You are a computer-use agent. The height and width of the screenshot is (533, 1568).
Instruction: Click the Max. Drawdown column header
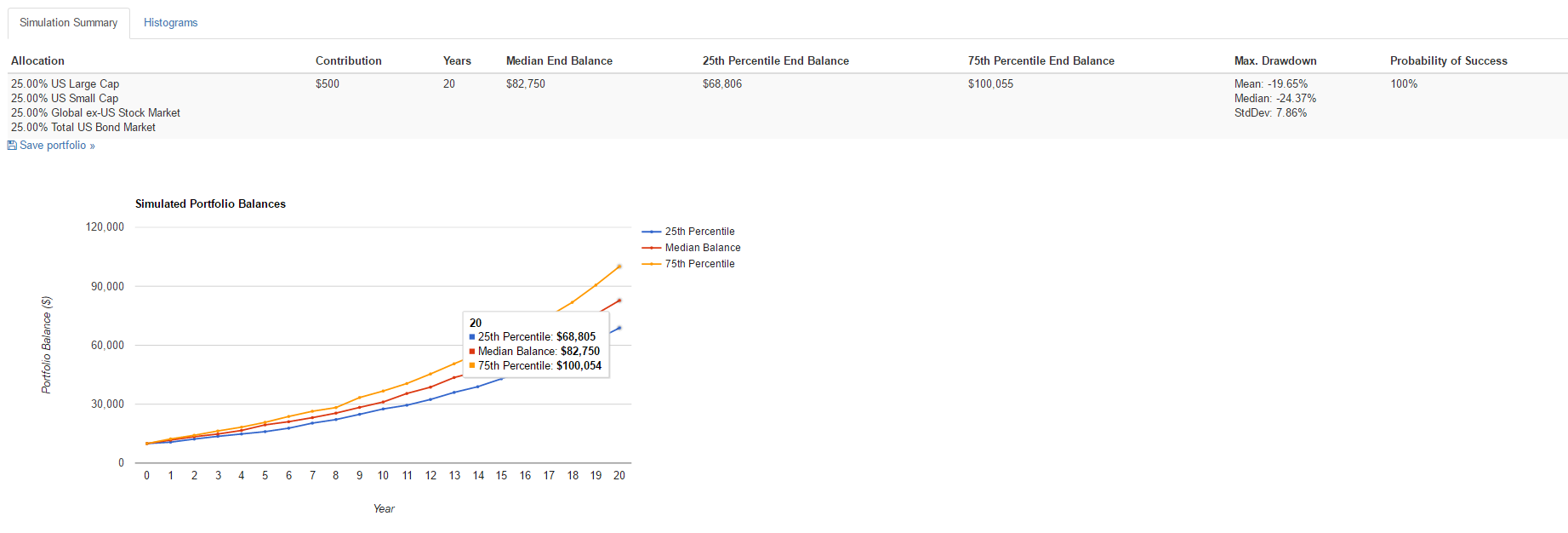pyautogui.click(x=1275, y=61)
